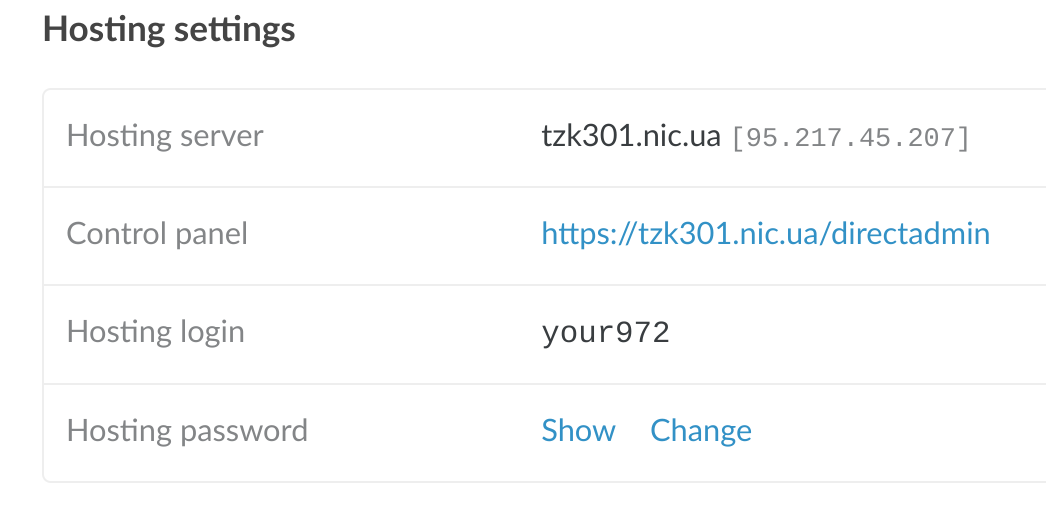The height and width of the screenshot is (511, 1046).
Task: Click the black tzk301.nic.ua server hostname
Action: coord(631,136)
